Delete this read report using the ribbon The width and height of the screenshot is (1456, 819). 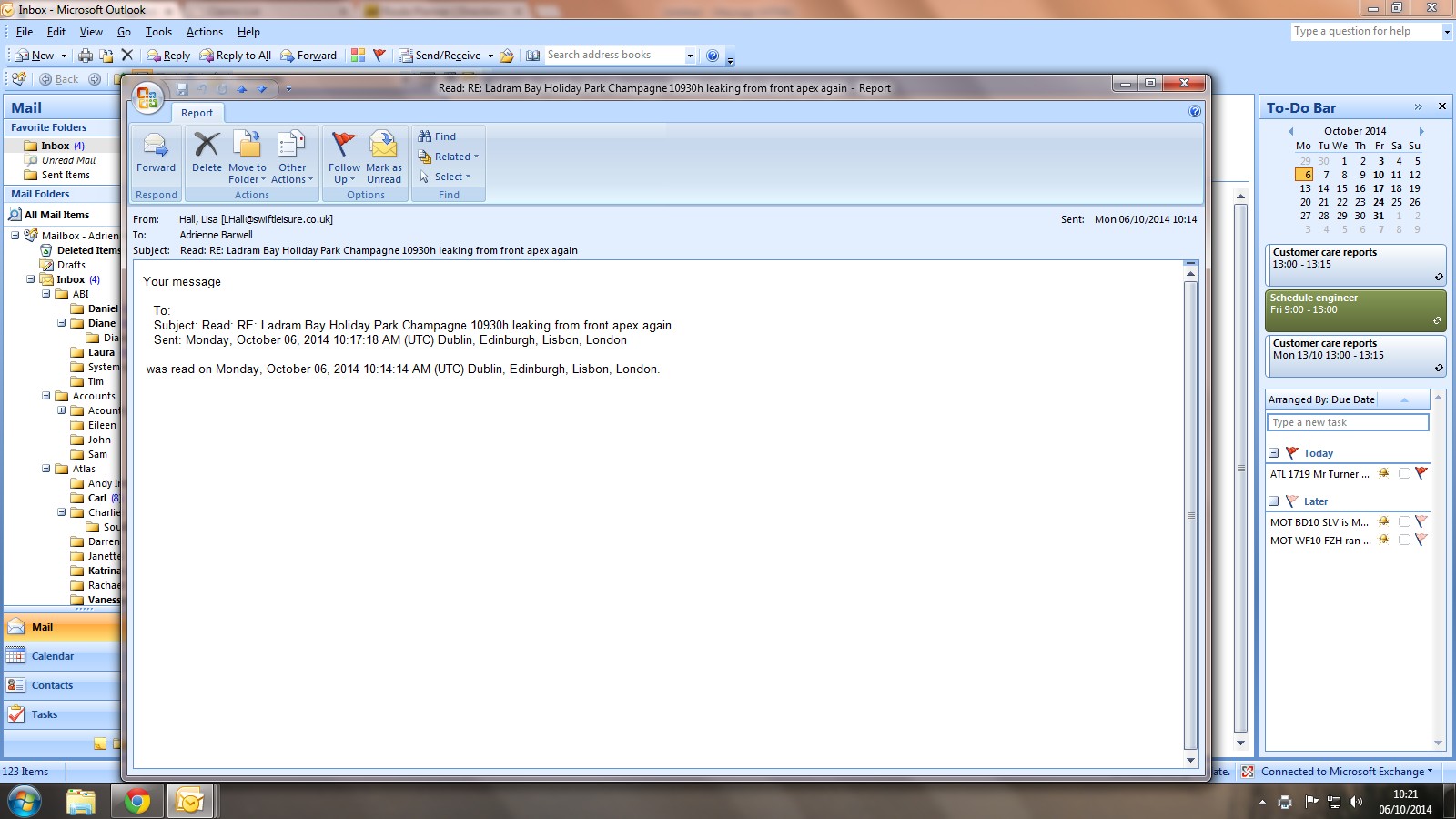pos(207,153)
